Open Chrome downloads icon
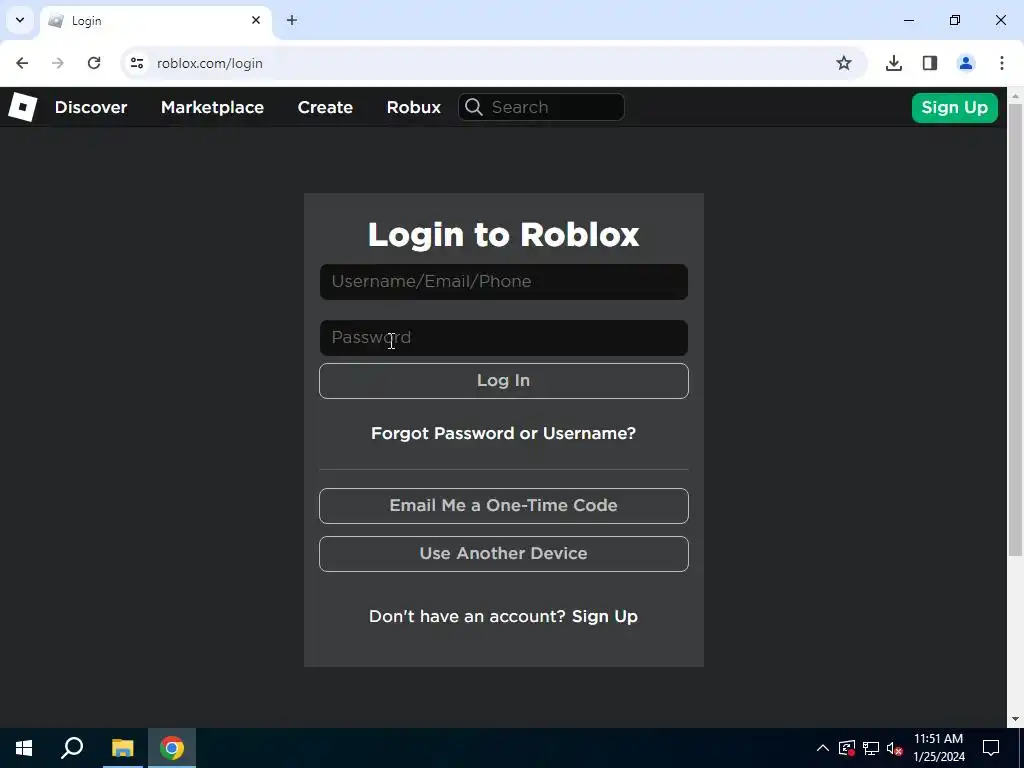1024x768 pixels. (894, 63)
